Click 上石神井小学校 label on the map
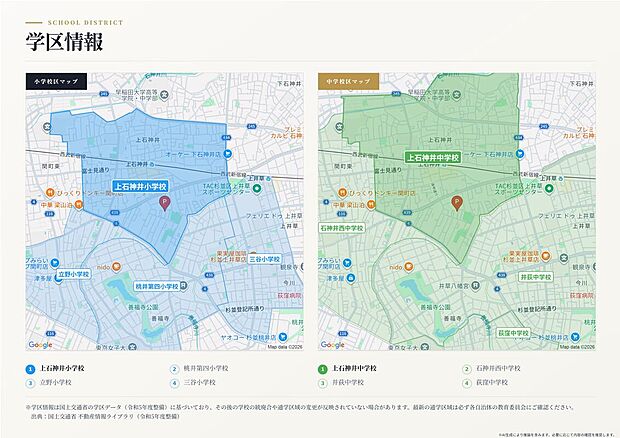The image size is (620, 438). [140, 186]
